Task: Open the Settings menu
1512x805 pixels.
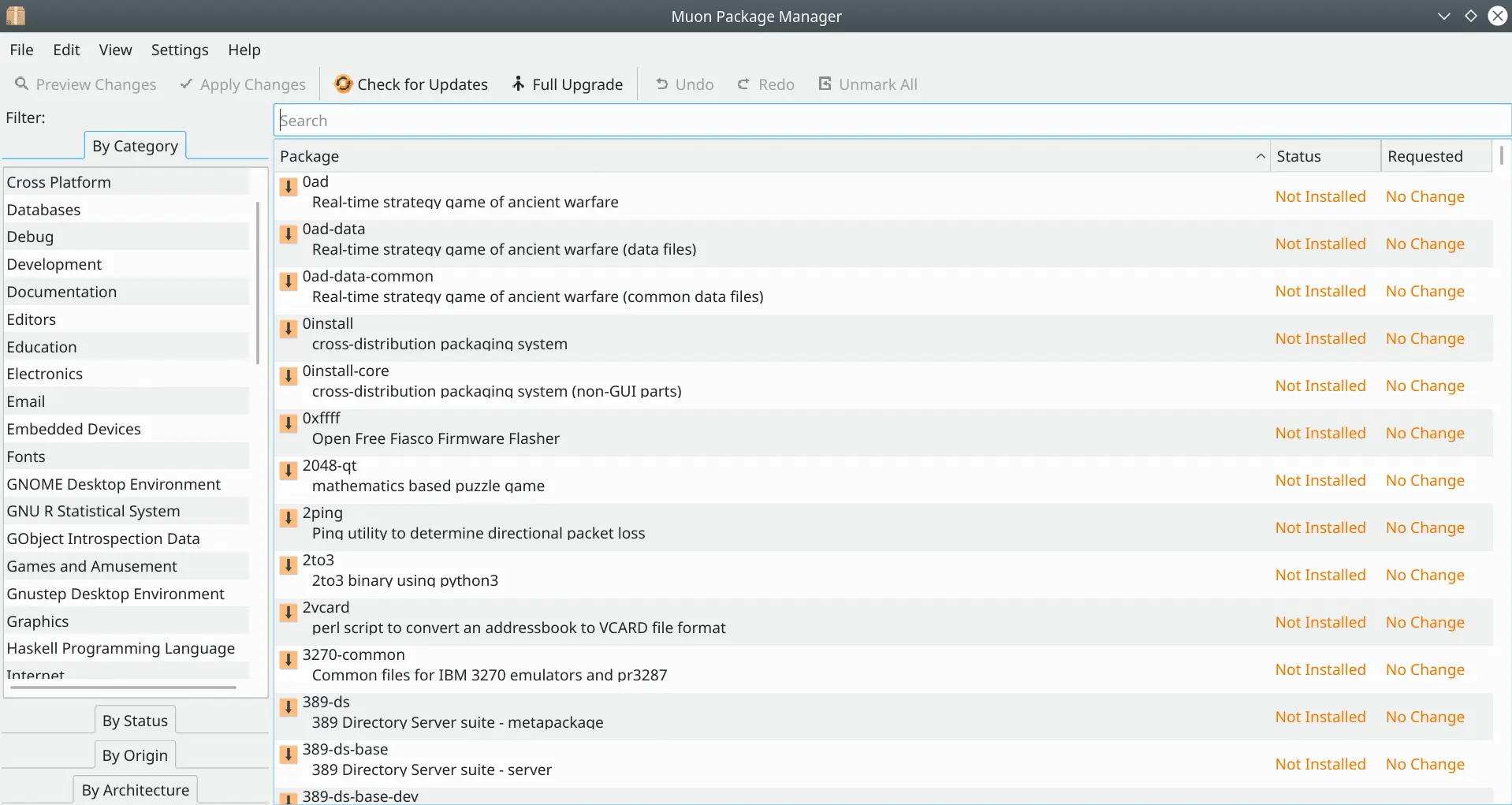Action: point(180,50)
